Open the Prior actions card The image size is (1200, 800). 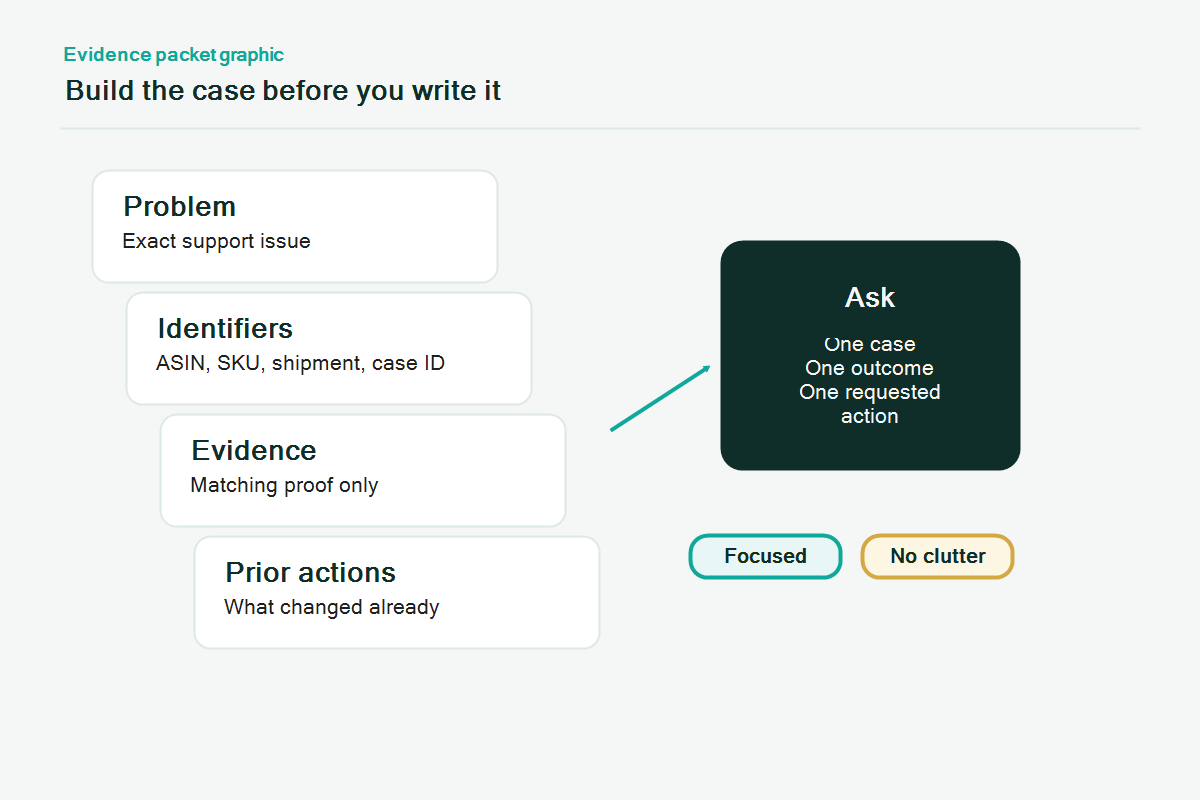point(397,592)
